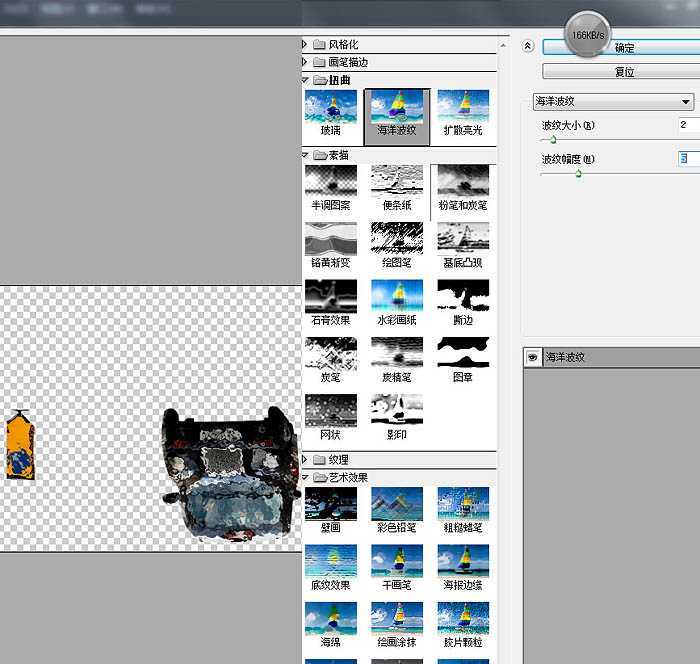Viewport: 700px width, 664px height.
Task: Pick the 石膏效果 filter thumbnail
Action: pos(331,297)
